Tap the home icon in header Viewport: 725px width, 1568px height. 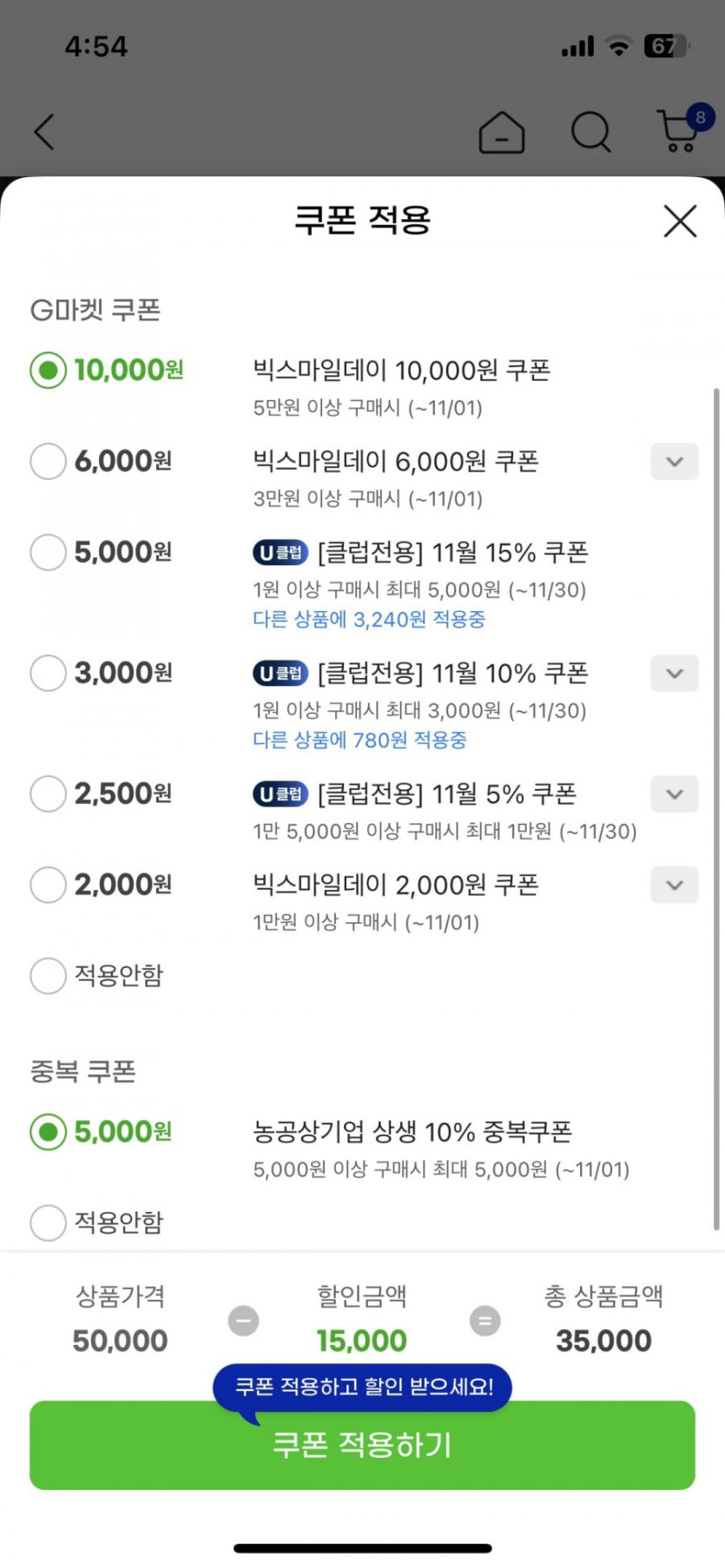pyautogui.click(x=501, y=133)
